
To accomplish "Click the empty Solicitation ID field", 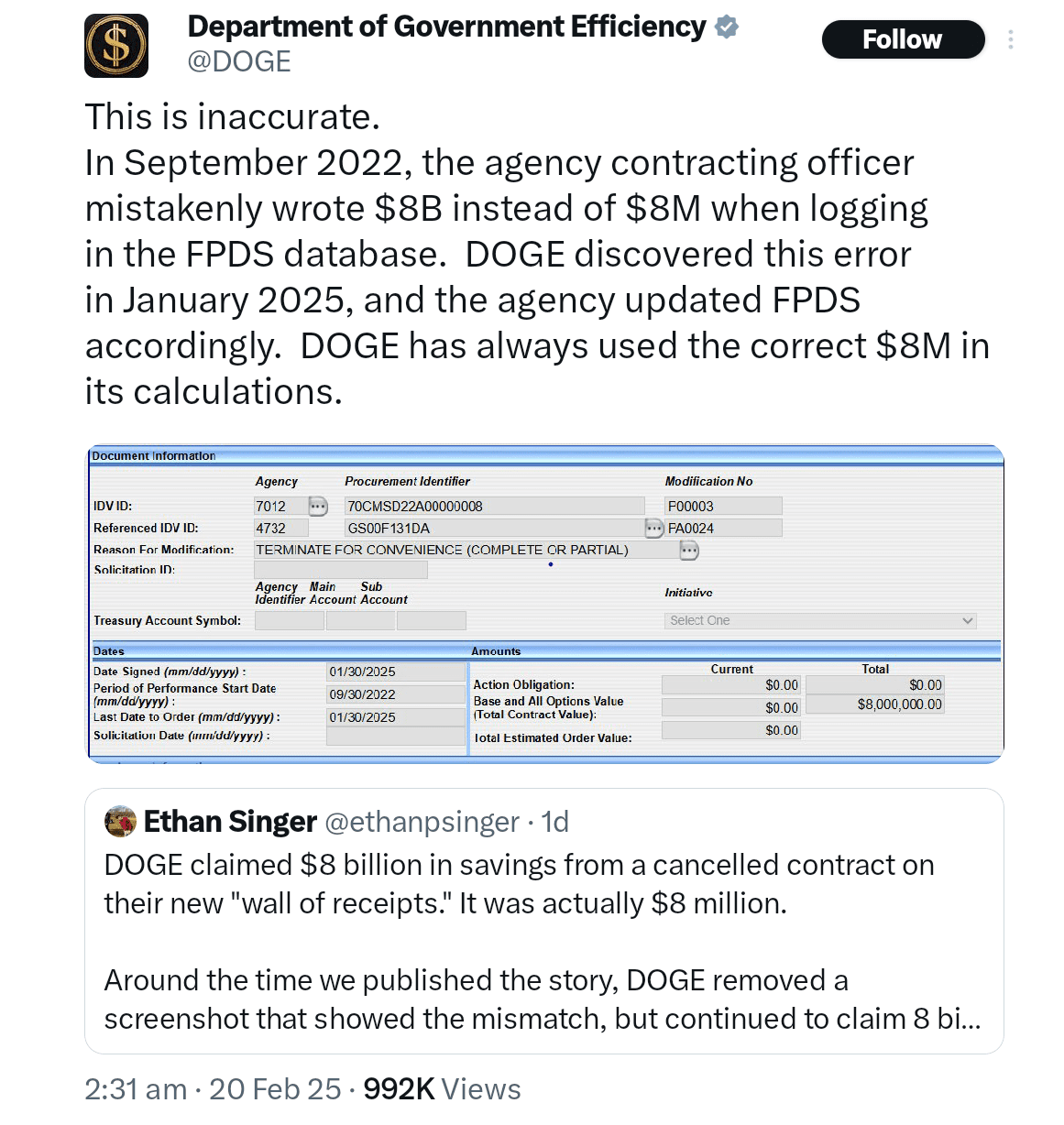I will pos(340,569).
